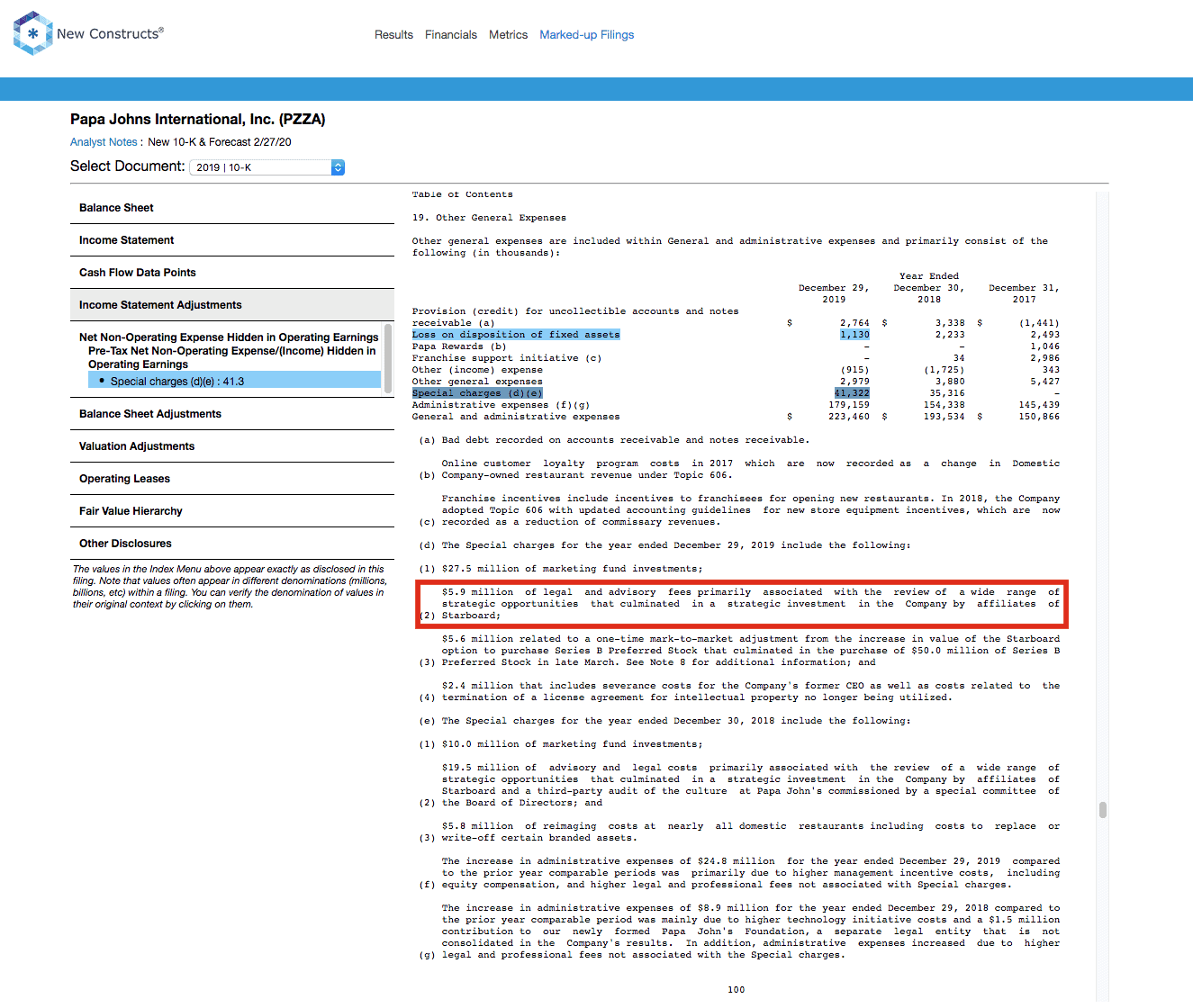Screen dimensions: 1193x1008
Task: Expand the Balance Sheet section
Action: coord(232,208)
